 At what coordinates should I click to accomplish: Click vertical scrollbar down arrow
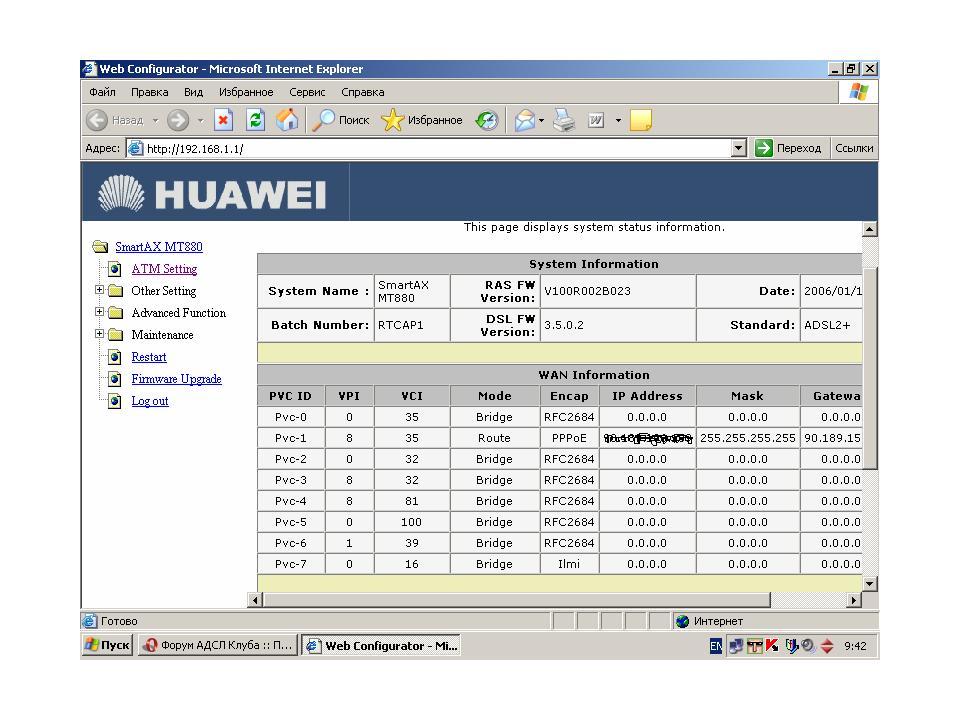pyautogui.click(x=870, y=583)
